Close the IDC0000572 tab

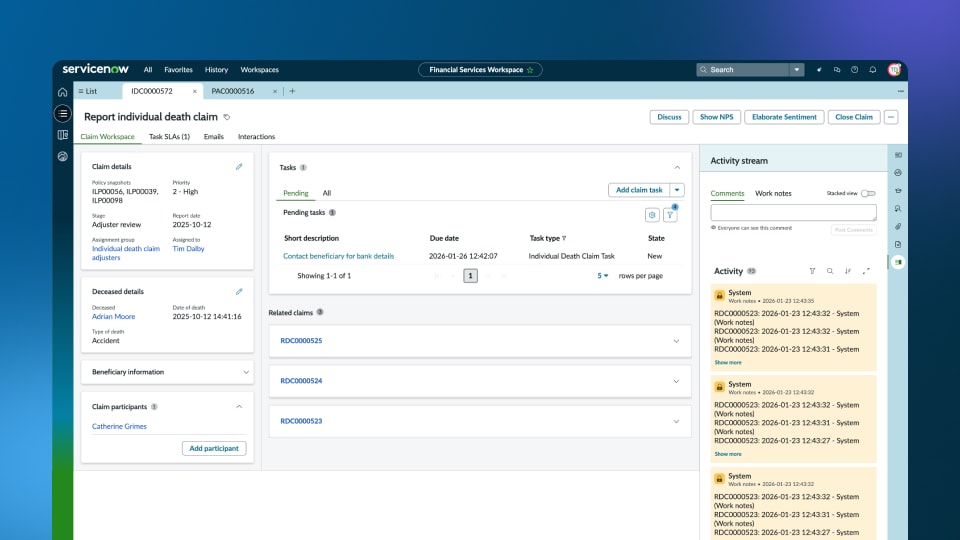(x=195, y=91)
